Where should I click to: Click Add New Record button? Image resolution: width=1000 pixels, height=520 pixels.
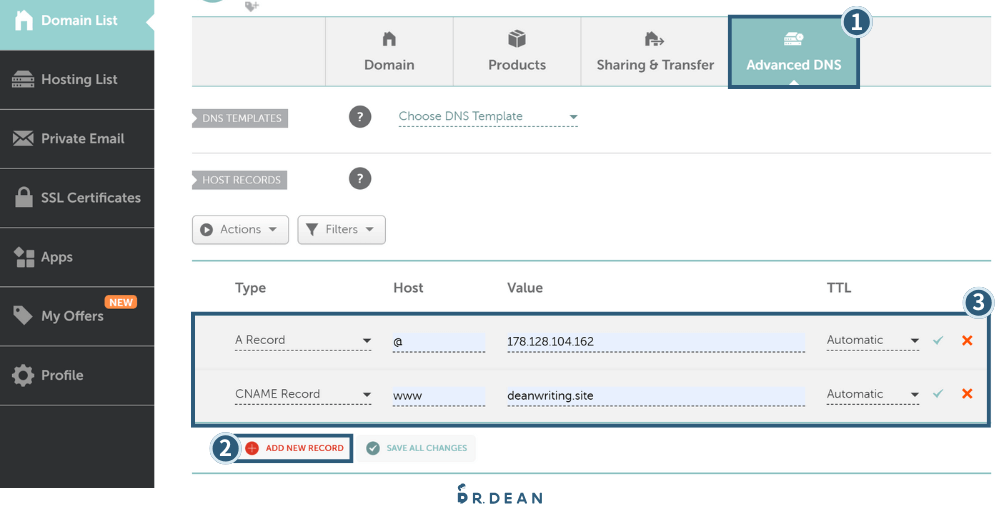(x=295, y=448)
